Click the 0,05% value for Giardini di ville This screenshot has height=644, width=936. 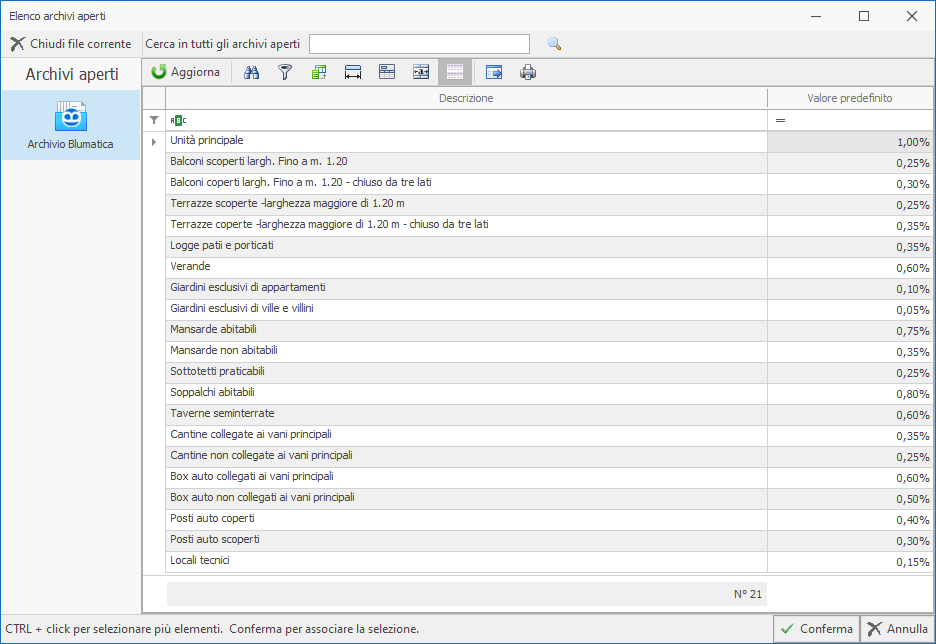850,310
